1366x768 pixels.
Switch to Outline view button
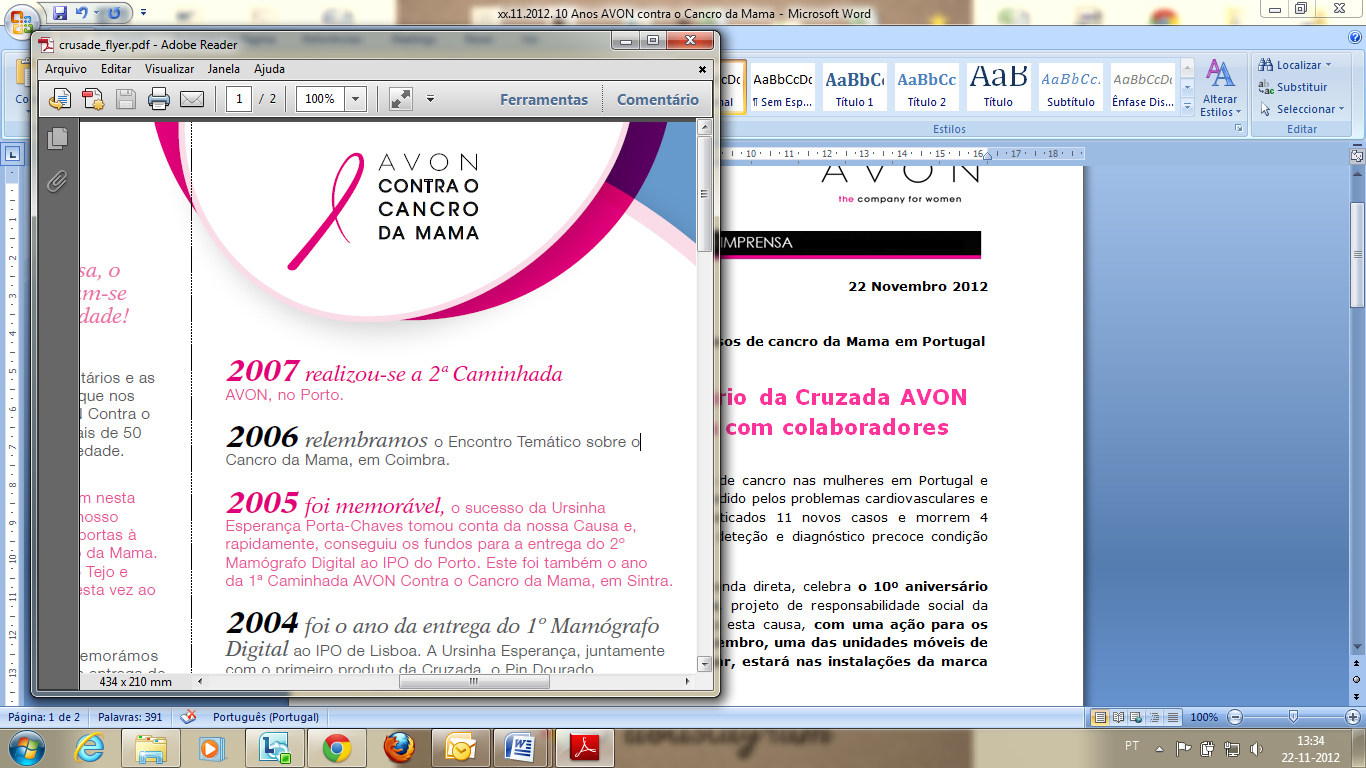[x=1156, y=717]
